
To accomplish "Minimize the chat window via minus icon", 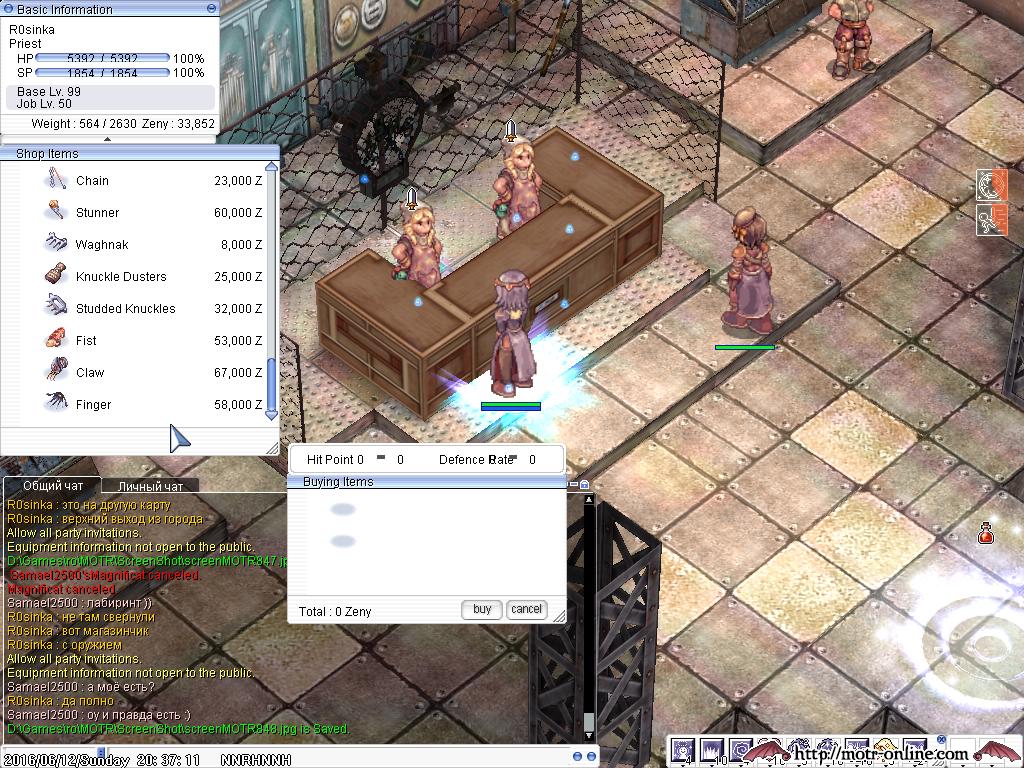I will [x=573, y=485].
